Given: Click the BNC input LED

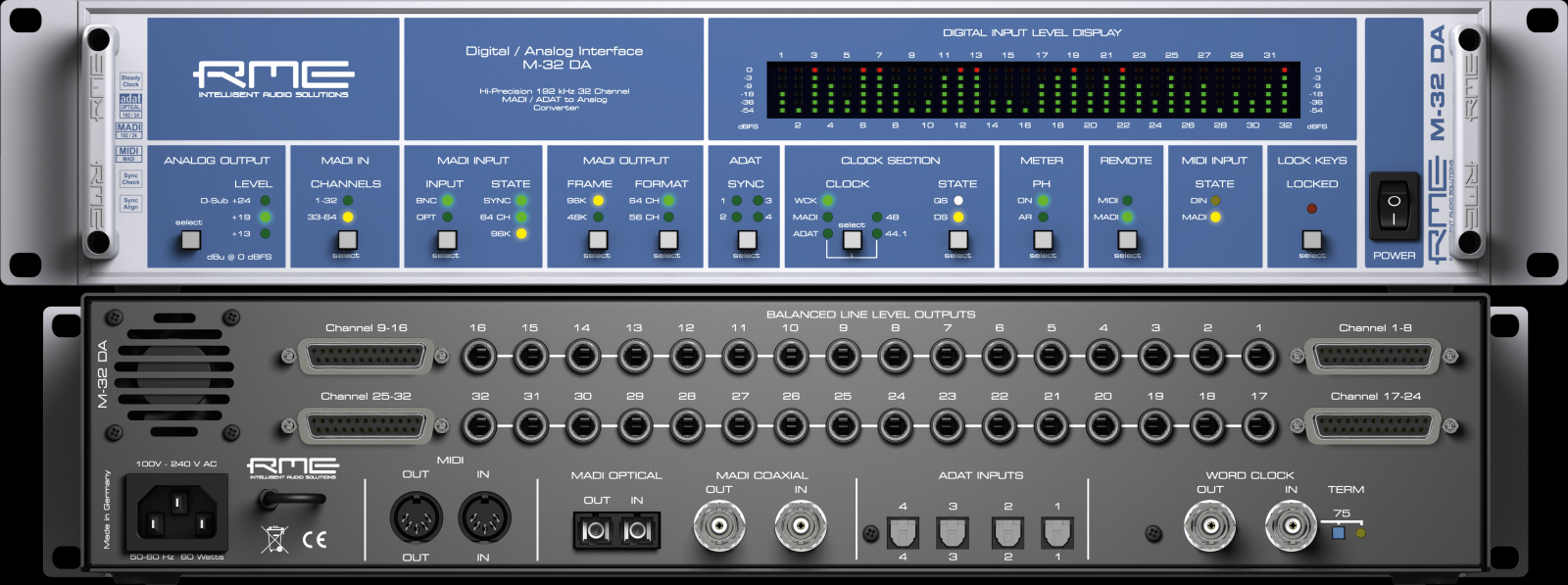Looking at the screenshot, I should click(447, 200).
